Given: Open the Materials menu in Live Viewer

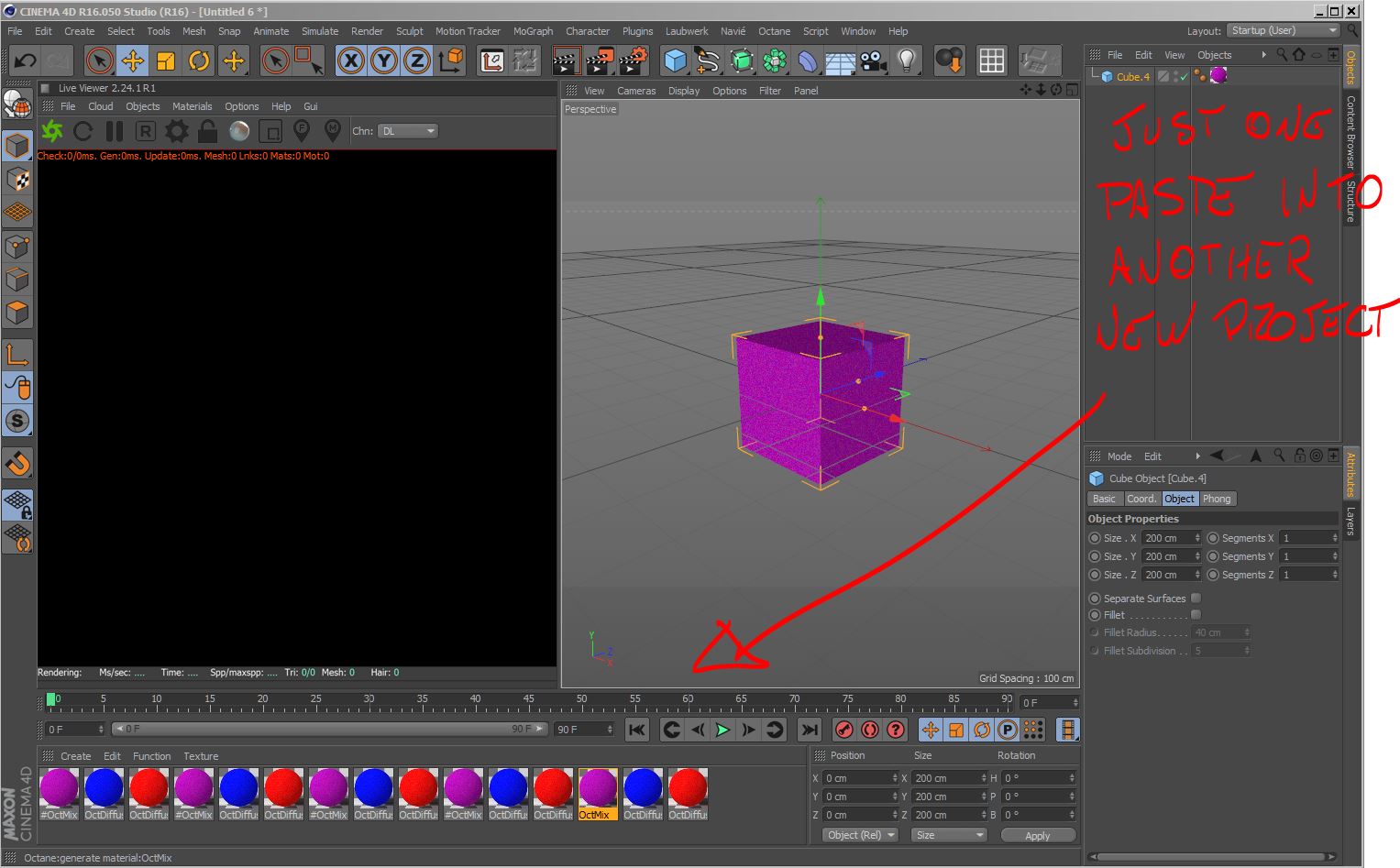Looking at the screenshot, I should (192, 106).
